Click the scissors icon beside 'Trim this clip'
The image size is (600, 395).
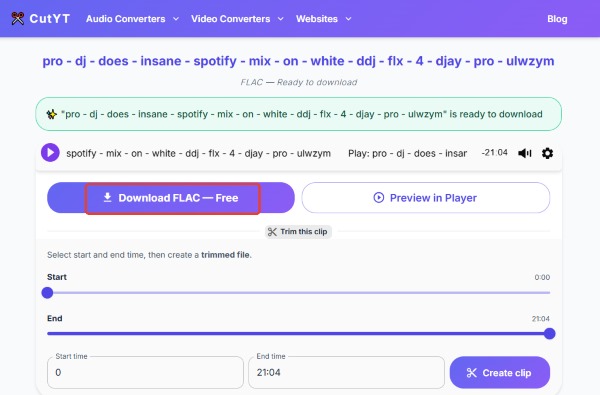point(272,232)
